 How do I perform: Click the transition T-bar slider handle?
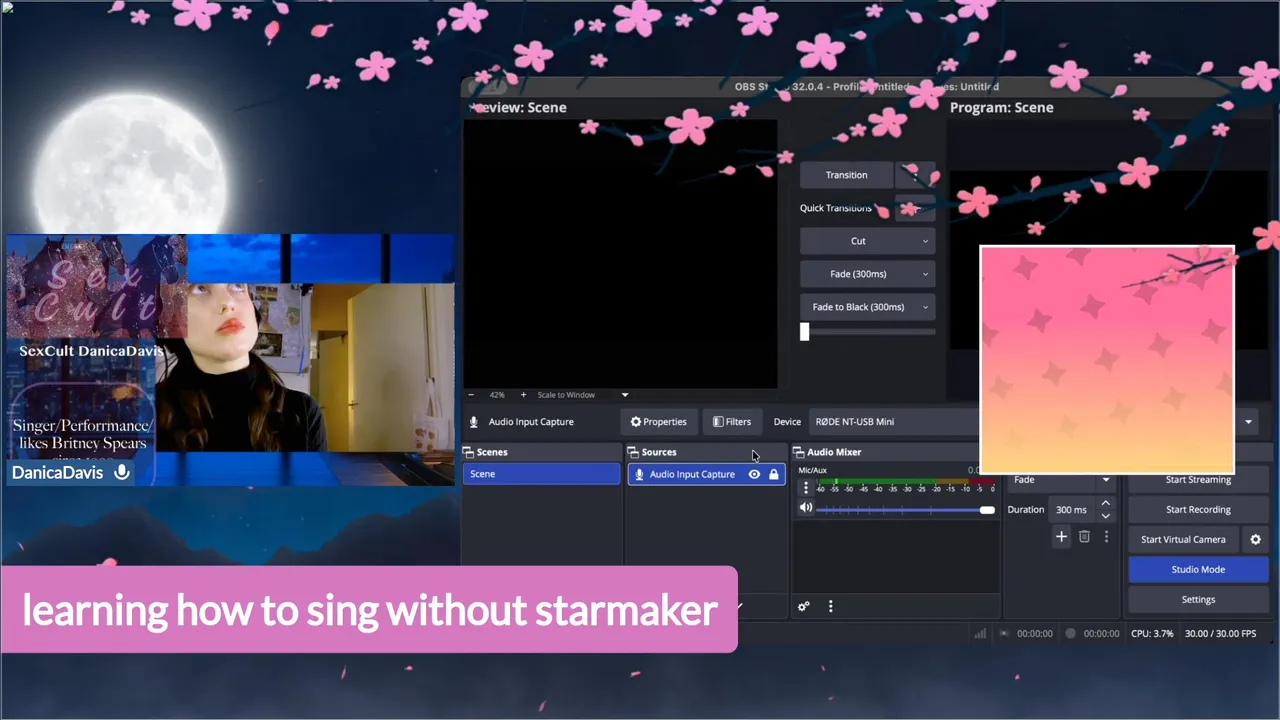tap(804, 332)
